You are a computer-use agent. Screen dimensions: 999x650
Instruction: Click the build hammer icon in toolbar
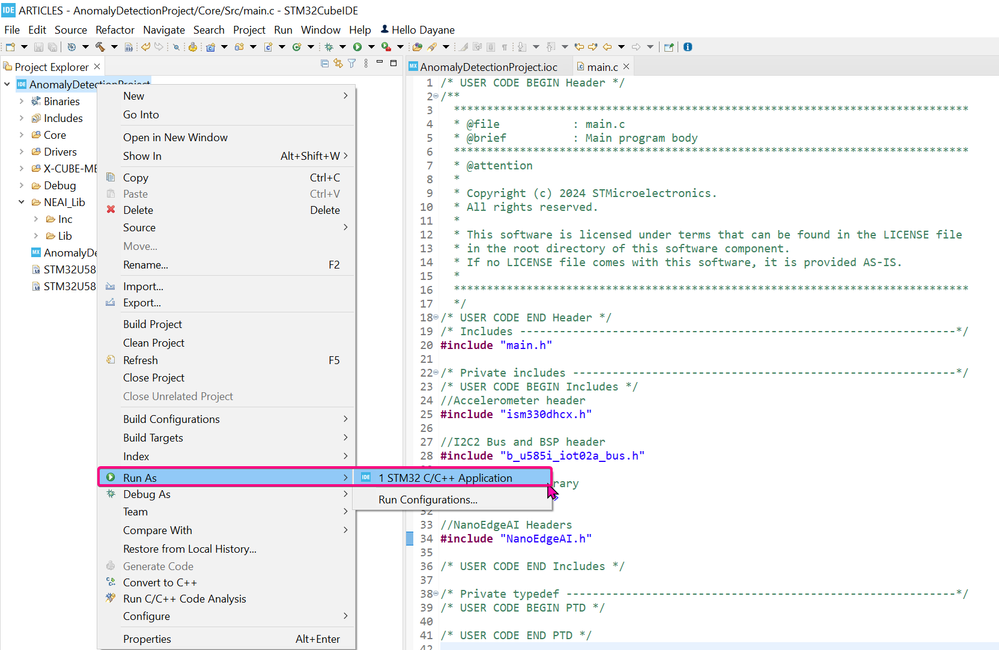[100, 47]
